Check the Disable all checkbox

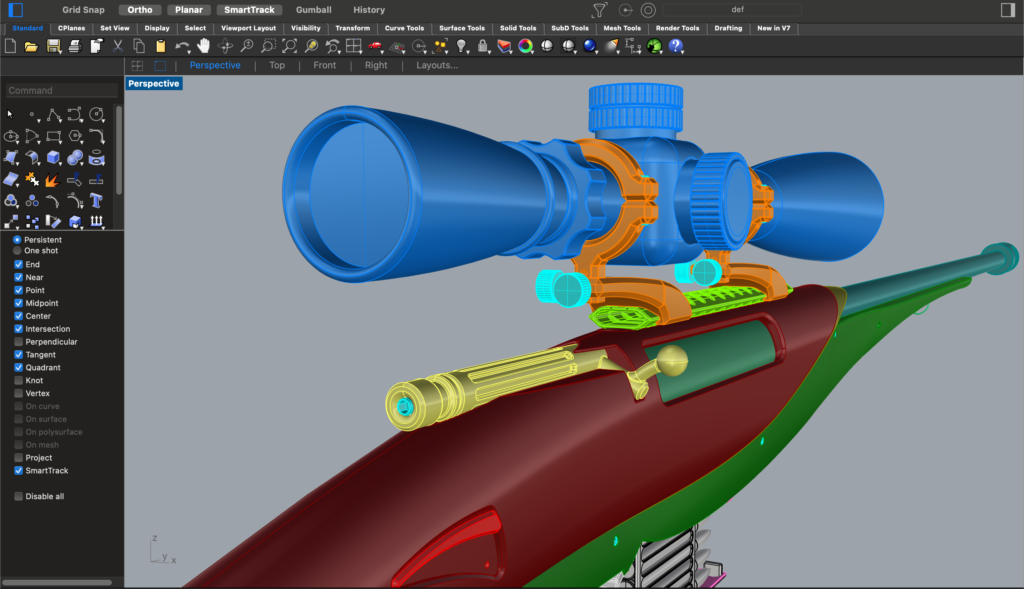(18, 496)
